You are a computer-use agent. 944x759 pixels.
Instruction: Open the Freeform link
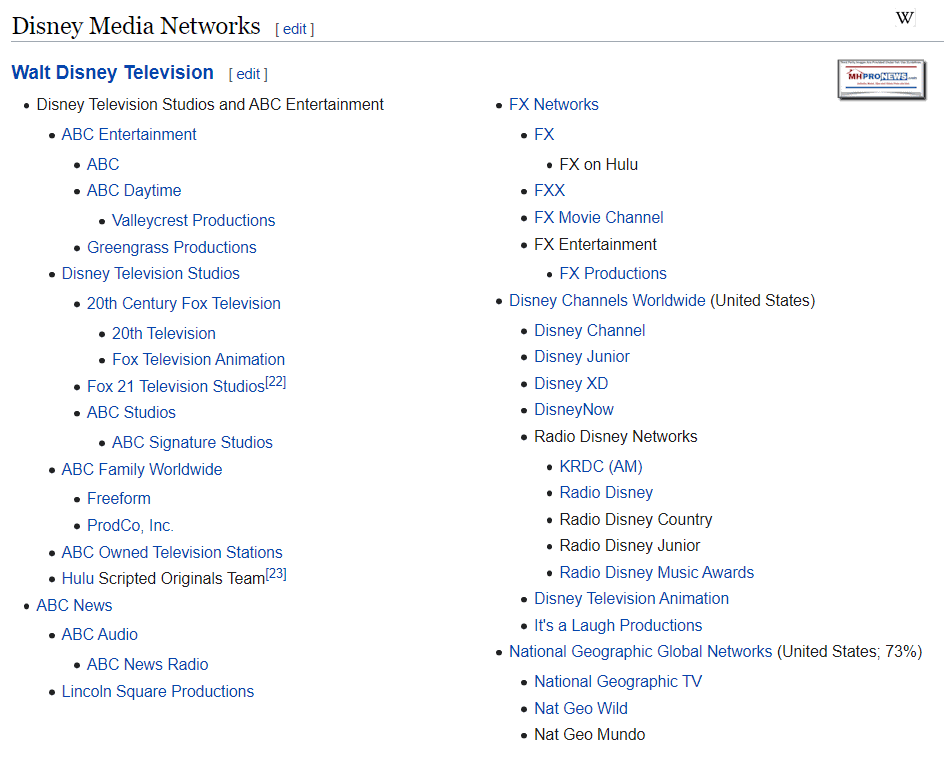coord(119,498)
